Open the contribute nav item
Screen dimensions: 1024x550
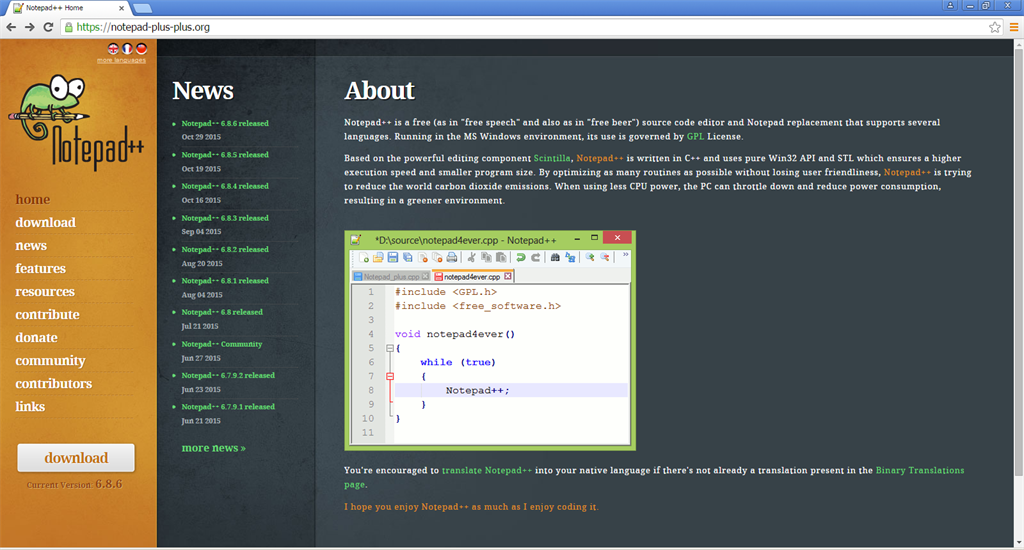pos(47,314)
